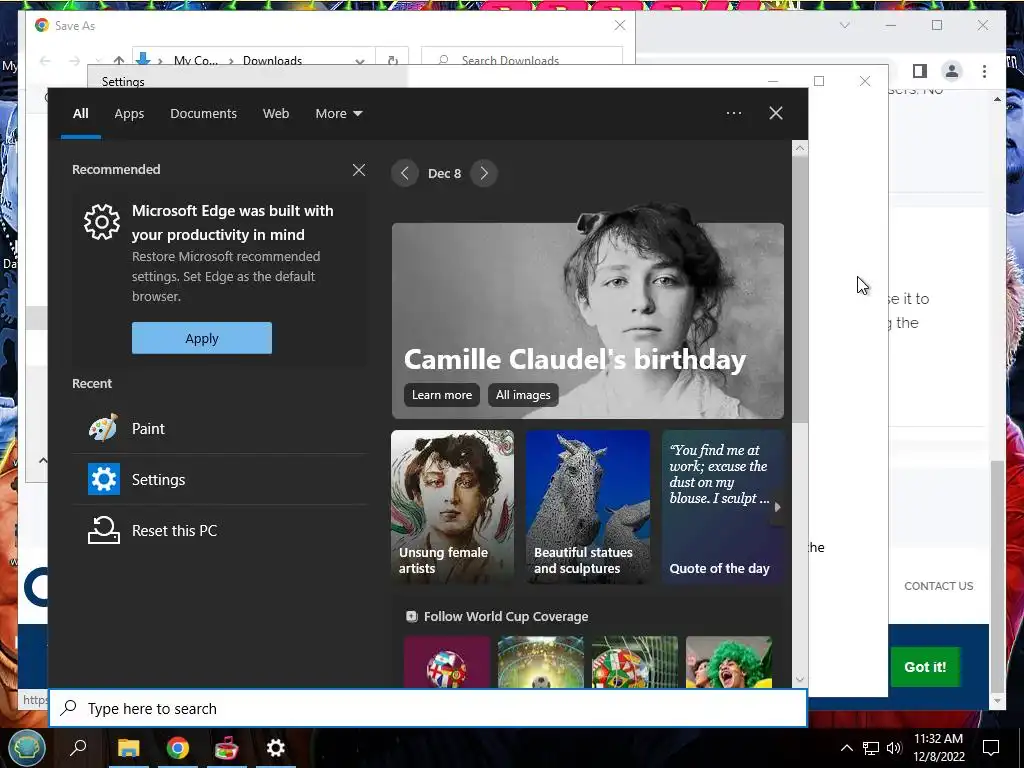The height and width of the screenshot is (768, 1024).
Task: Expand the More filter dropdown
Action: [x=339, y=113]
